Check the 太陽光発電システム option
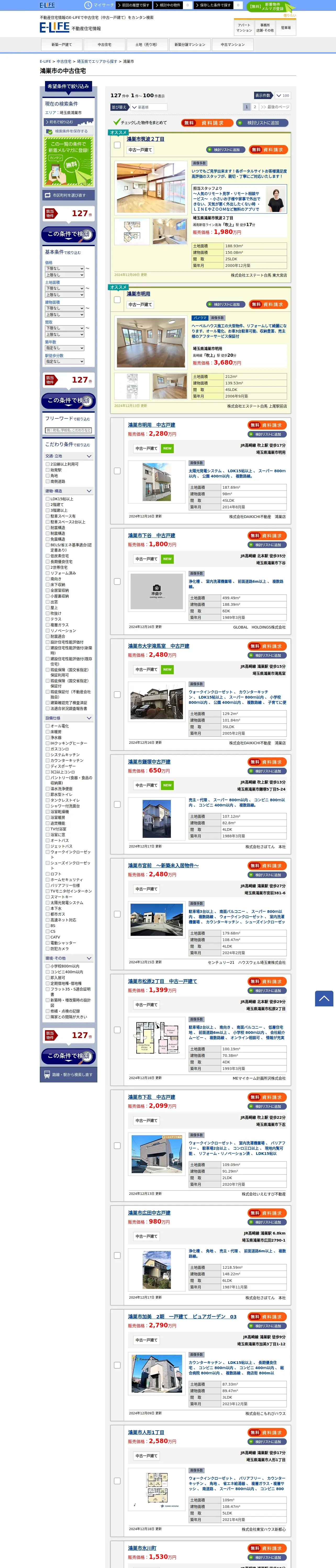This screenshot has width=336, height=1568. click(x=48, y=902)
